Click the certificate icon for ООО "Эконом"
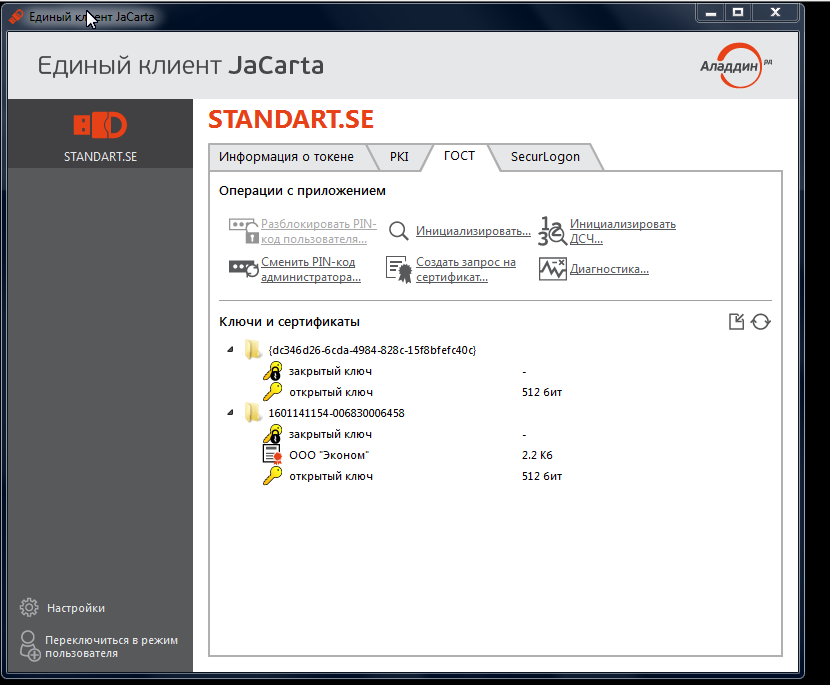The height and width of the screenshot is (685, 830). click(x=272, y=455)
